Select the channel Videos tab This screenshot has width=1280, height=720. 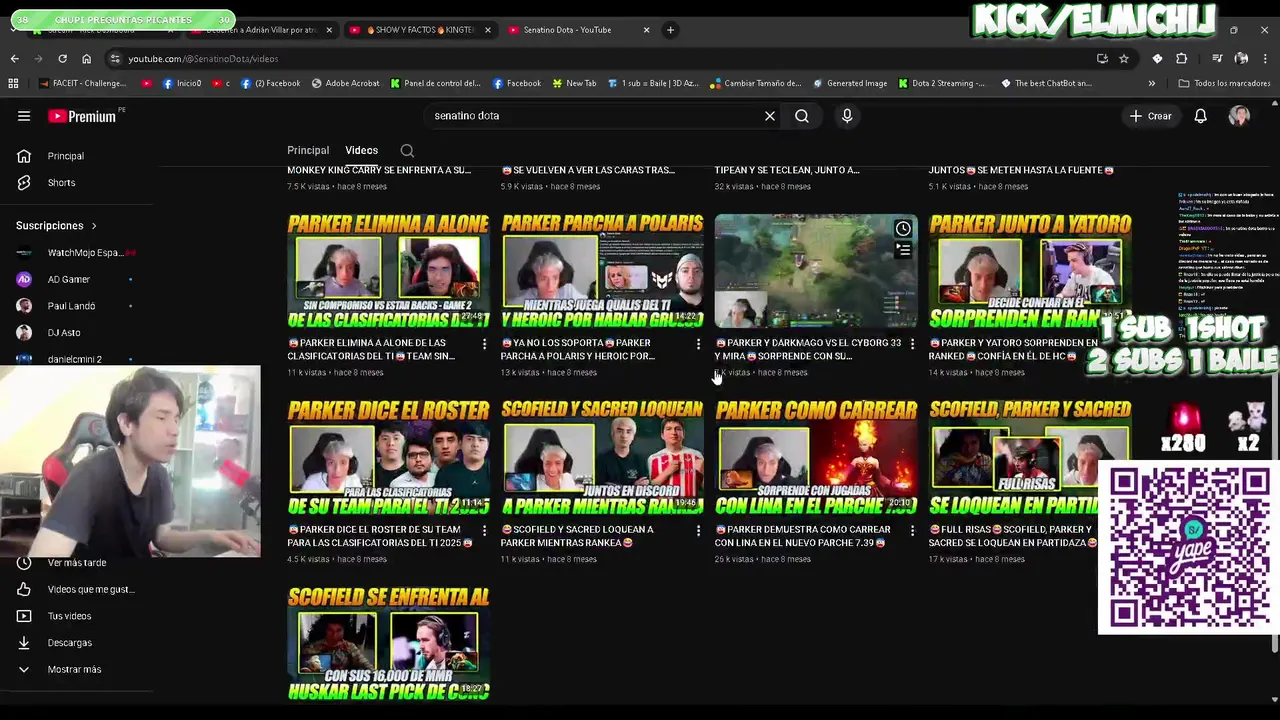point(361,151)
